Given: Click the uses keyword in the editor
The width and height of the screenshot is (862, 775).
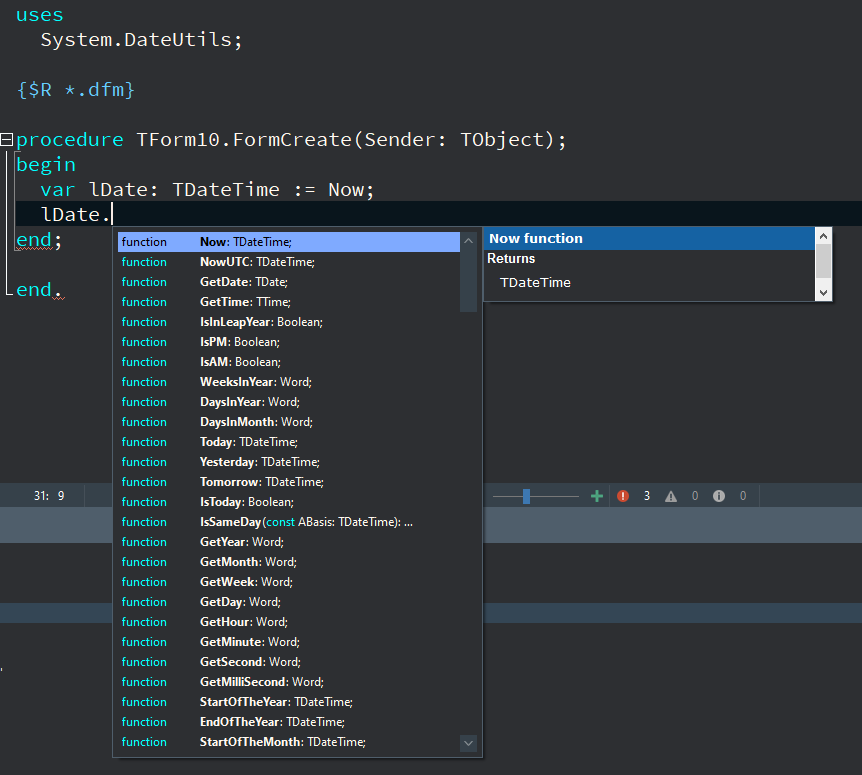Looking at the screenshot, I should 40,15.
